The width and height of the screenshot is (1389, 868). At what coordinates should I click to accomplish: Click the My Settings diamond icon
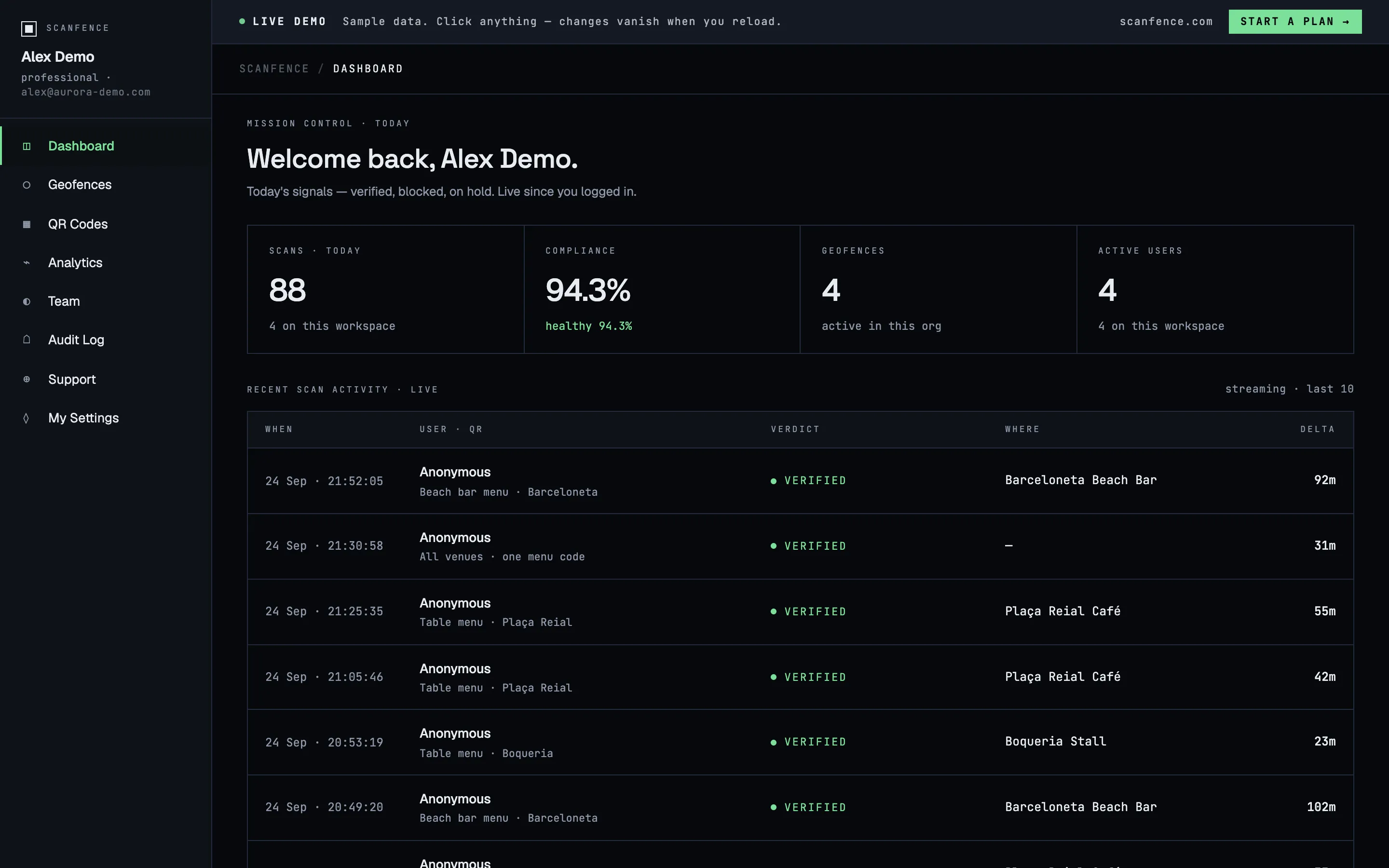27,419
